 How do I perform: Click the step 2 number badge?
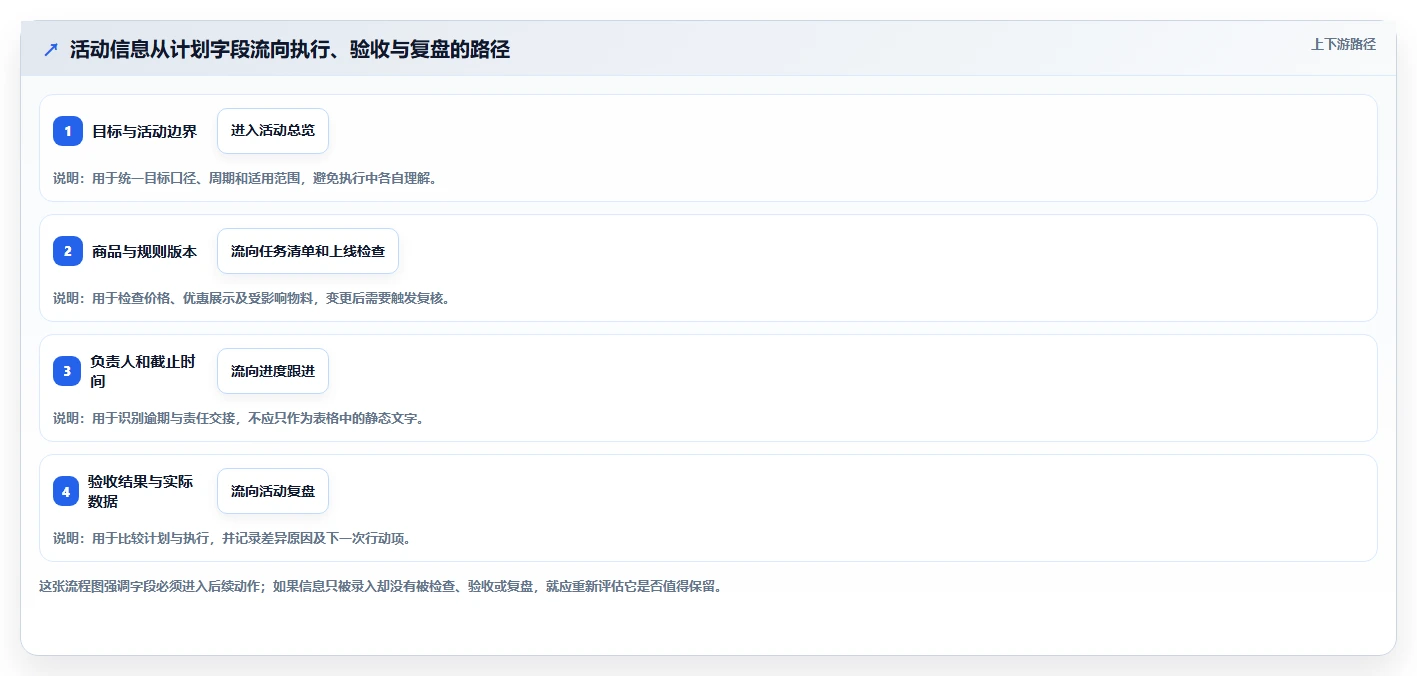68,251
